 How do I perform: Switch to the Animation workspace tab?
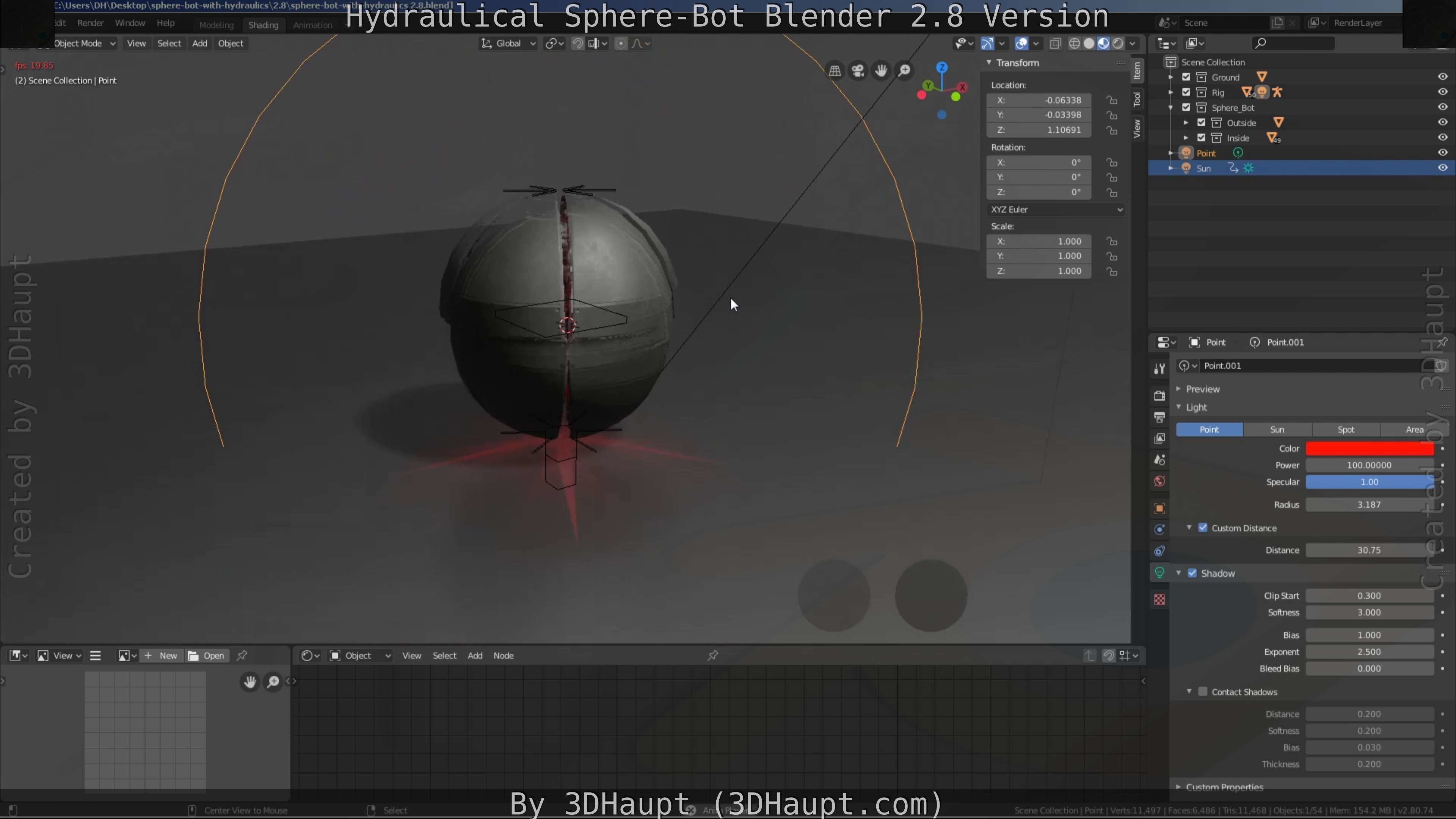point(312,25)
